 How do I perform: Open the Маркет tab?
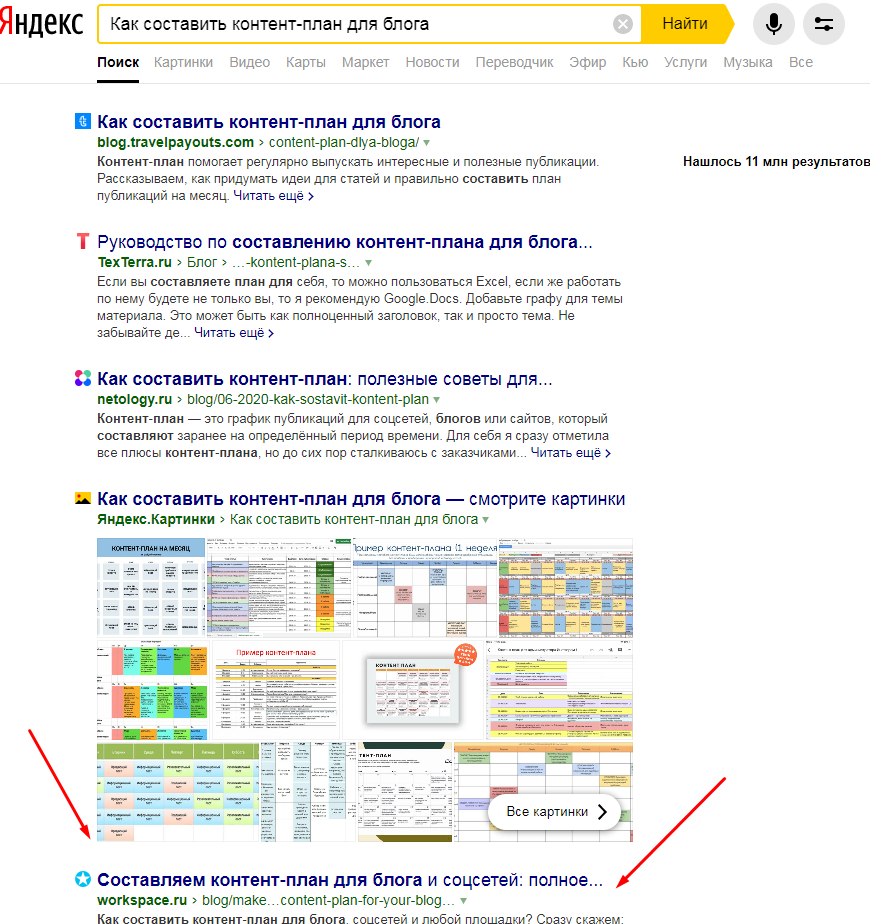tap(365, 62)
